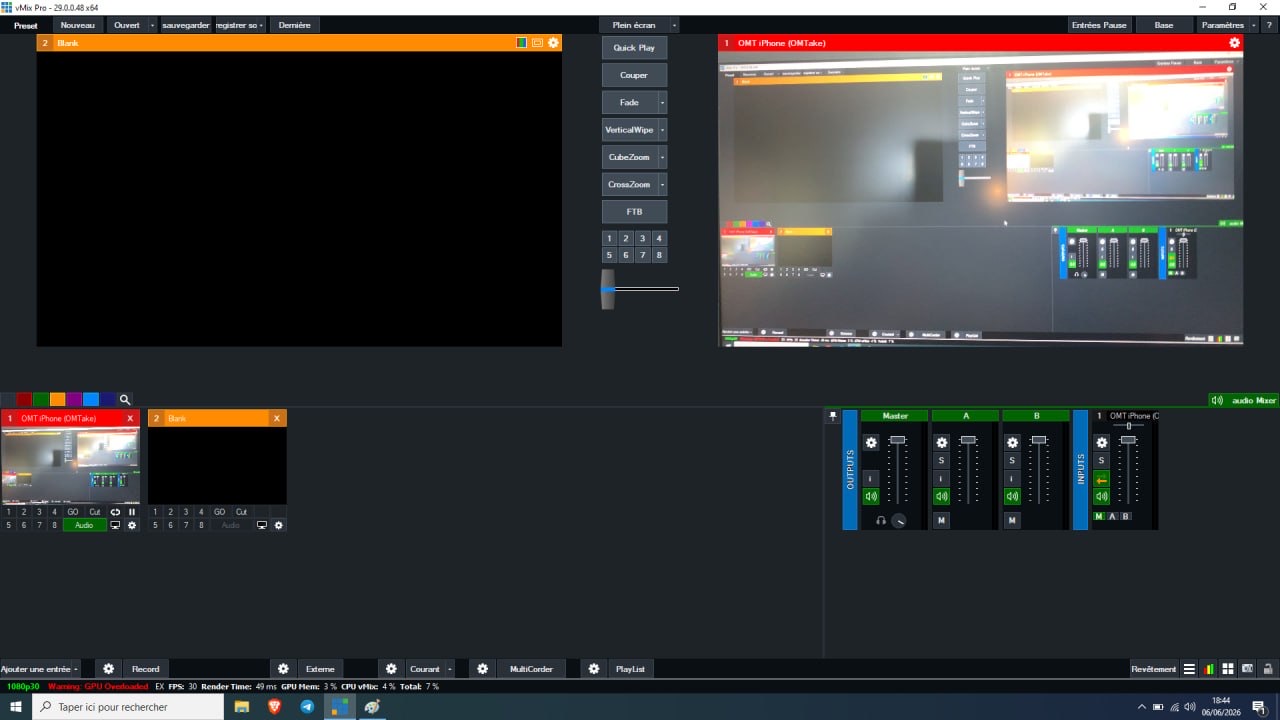This screenshot has height=720, width=1280.
Task: Open Externe settings gear
Action: tap(283, 669)
